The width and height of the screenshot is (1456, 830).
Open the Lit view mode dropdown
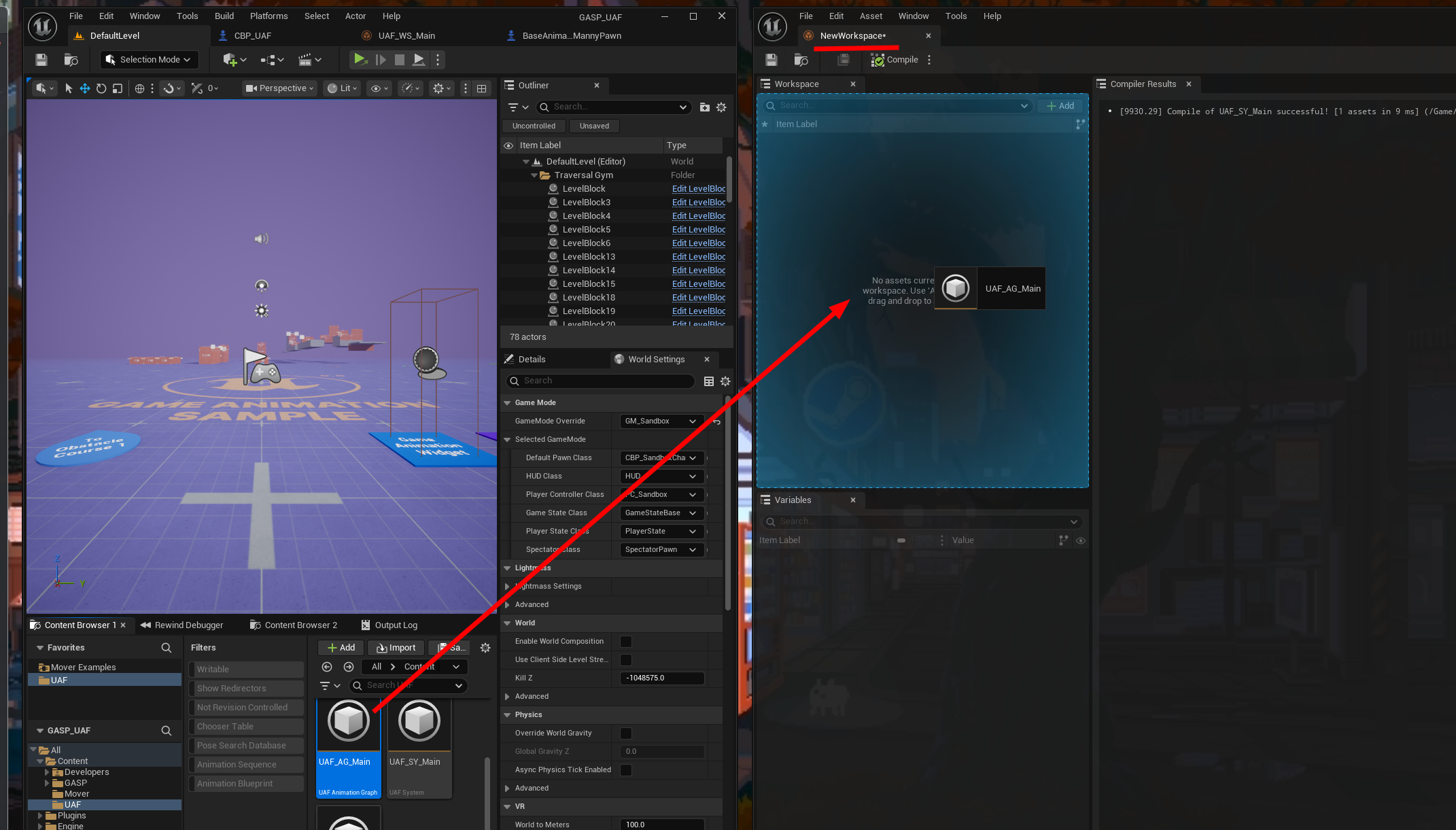(x=342, y=88)
